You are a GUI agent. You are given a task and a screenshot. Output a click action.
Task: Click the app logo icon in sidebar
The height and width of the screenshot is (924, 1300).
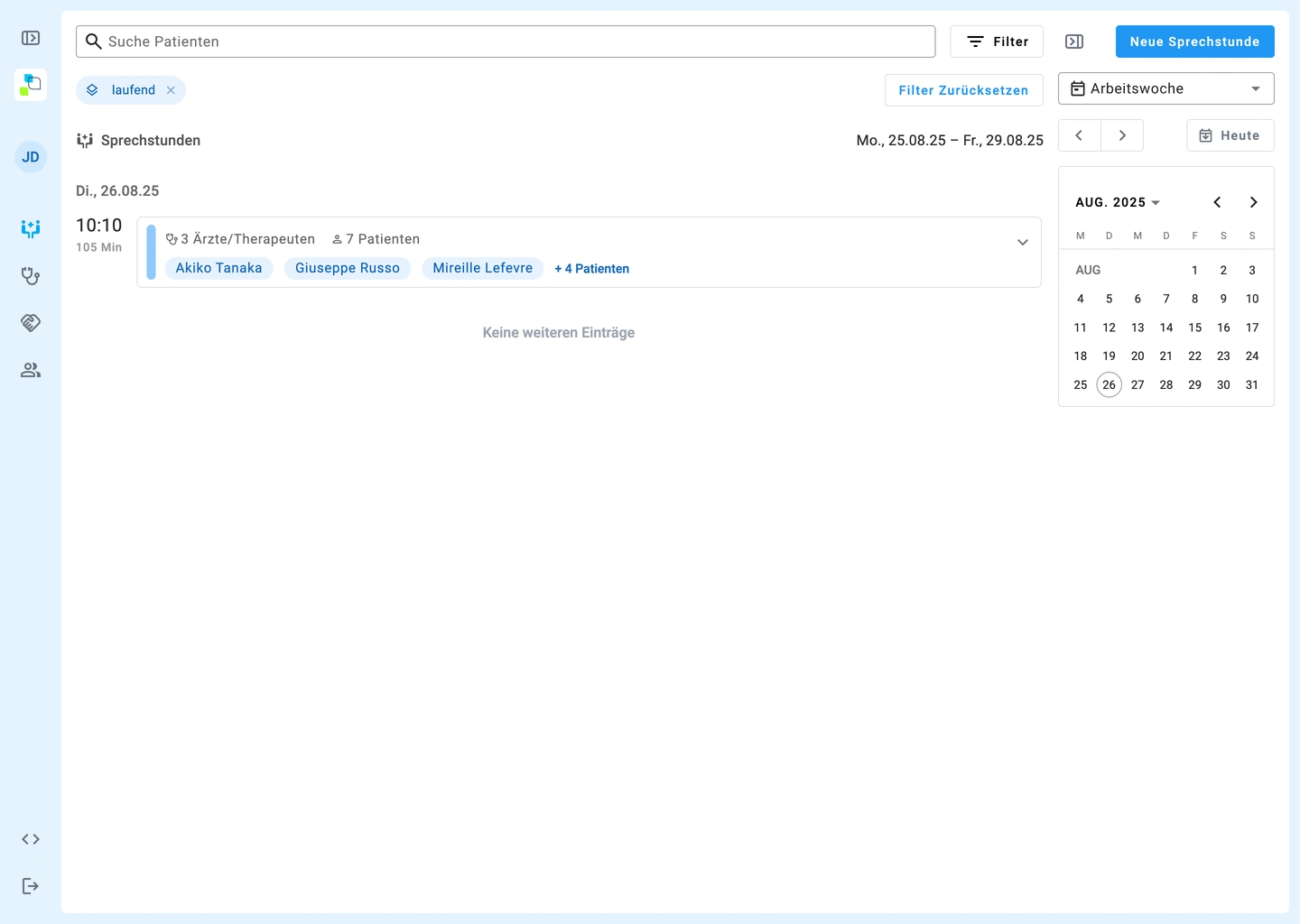point(31,85)
